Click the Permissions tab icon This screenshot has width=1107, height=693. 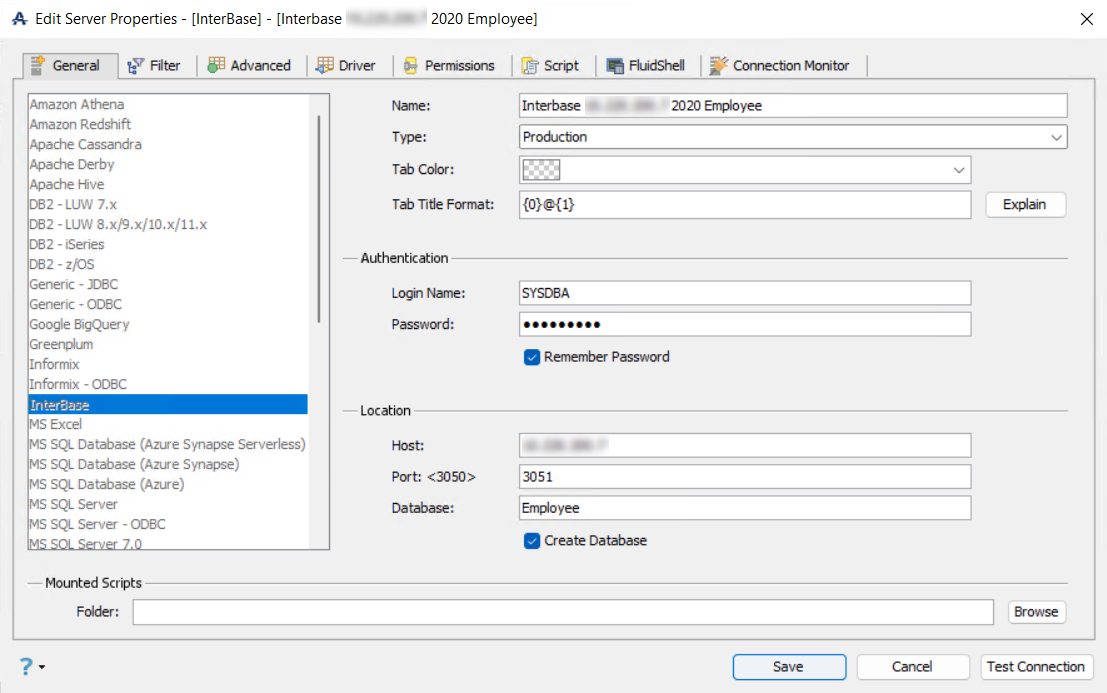pos(410,66)
